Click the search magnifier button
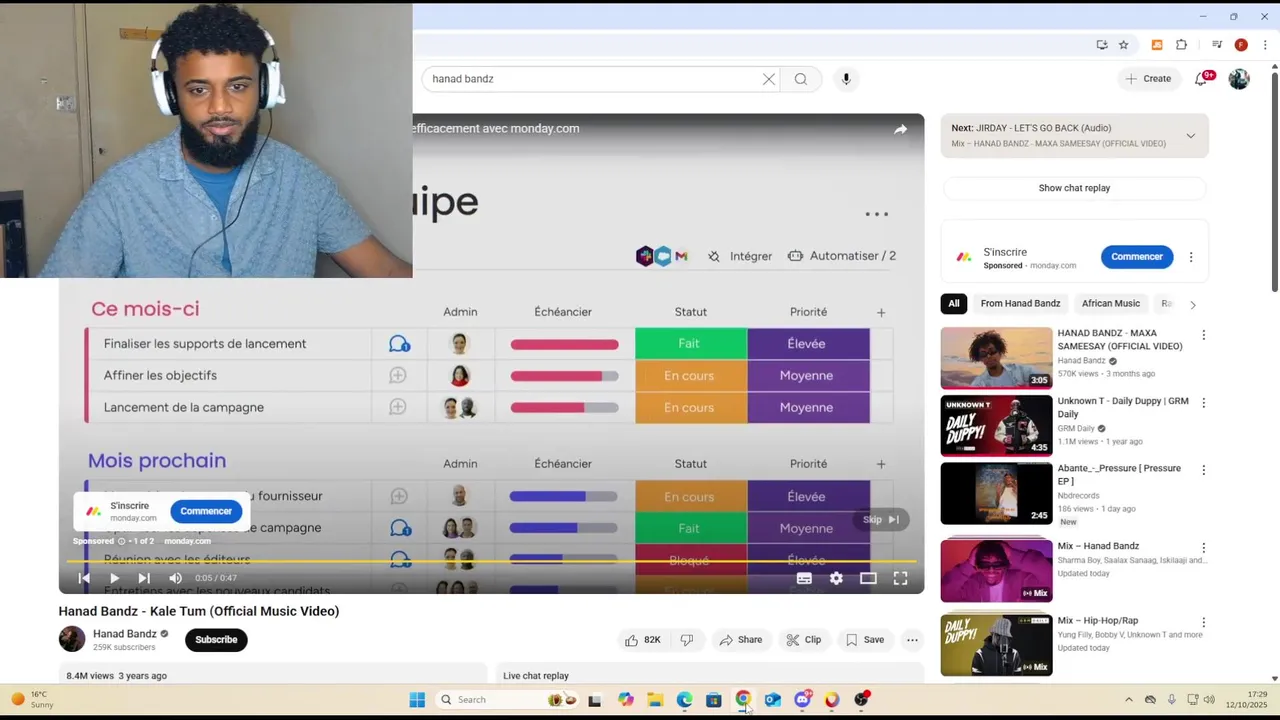The image size is (1280, 720). tap(801, 79)
